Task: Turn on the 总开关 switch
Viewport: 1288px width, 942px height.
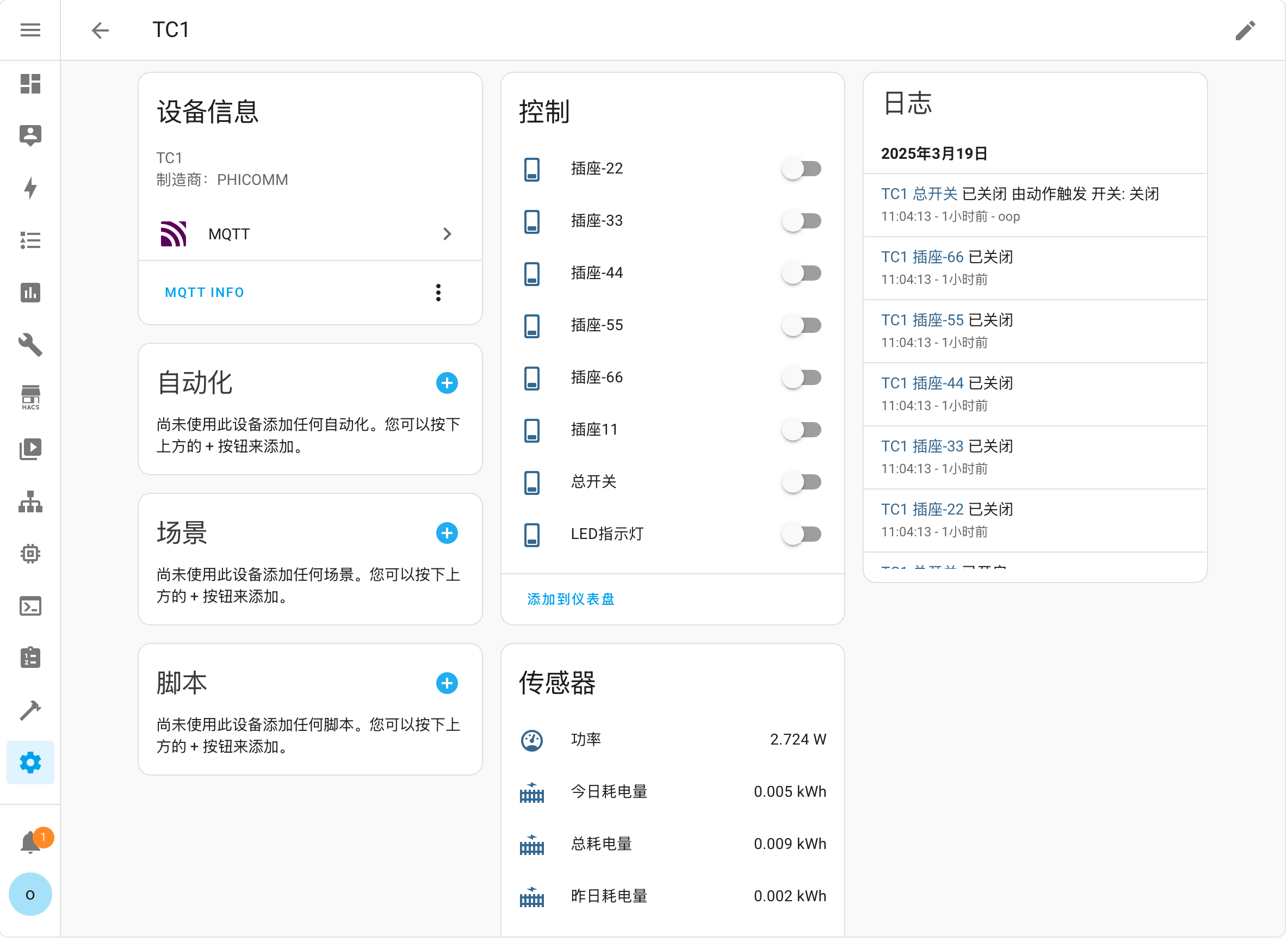Action: click(803, 482)
